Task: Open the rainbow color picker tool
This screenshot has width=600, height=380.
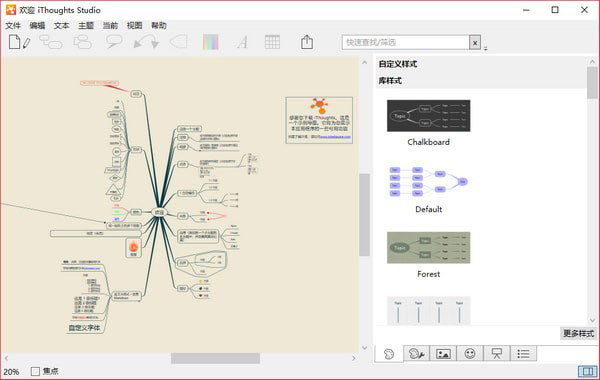Action: click(210, 42)
